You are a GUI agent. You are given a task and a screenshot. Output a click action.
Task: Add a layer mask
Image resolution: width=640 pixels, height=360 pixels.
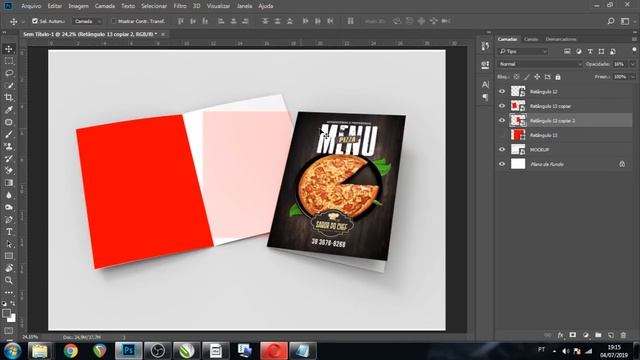(x=573, y=335)
